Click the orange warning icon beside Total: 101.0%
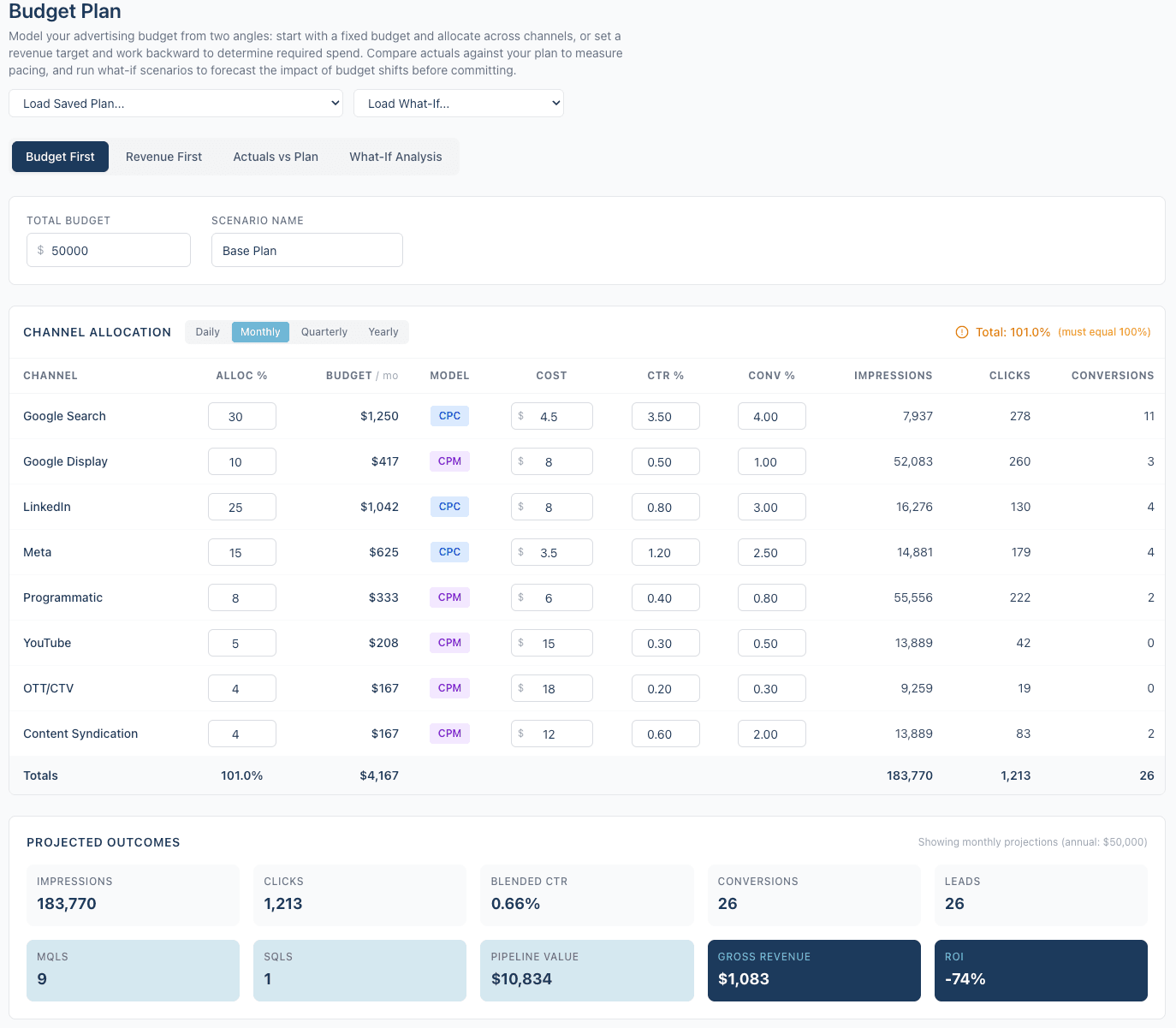The height and width of the screenshot is (1028, 1176). 962,332
